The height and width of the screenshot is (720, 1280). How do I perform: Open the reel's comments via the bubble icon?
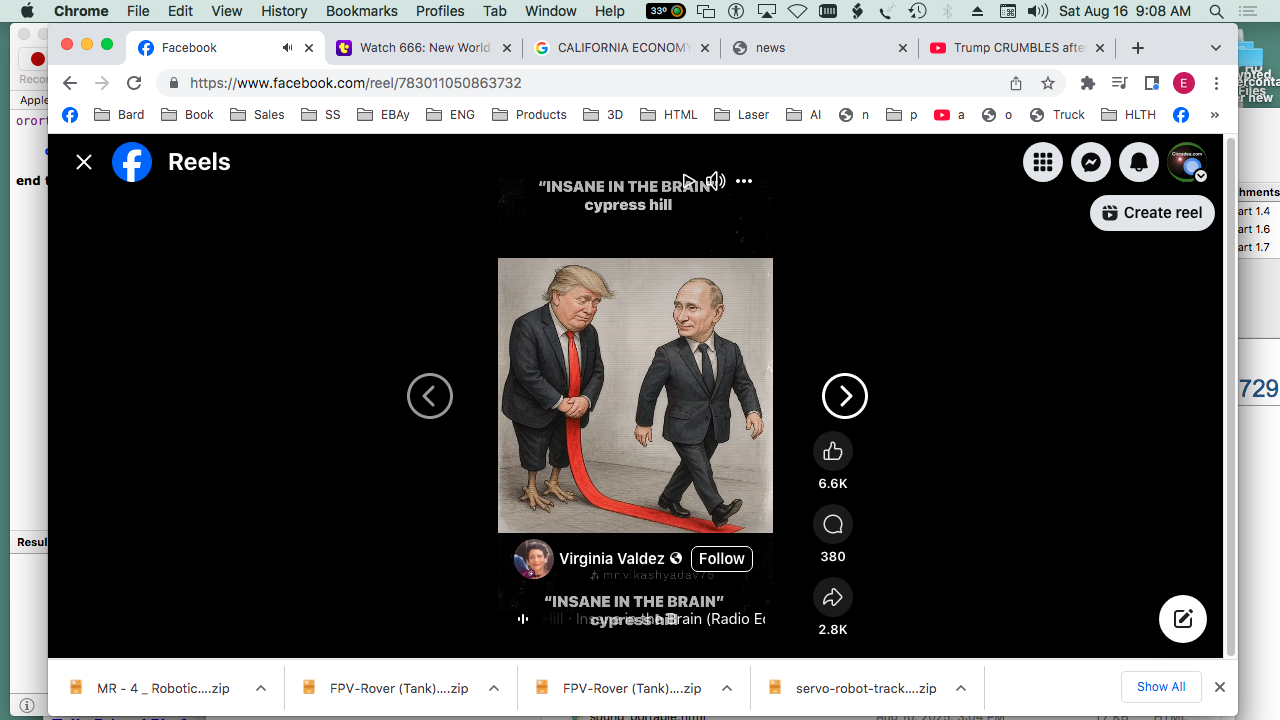[x=832, y=525]
